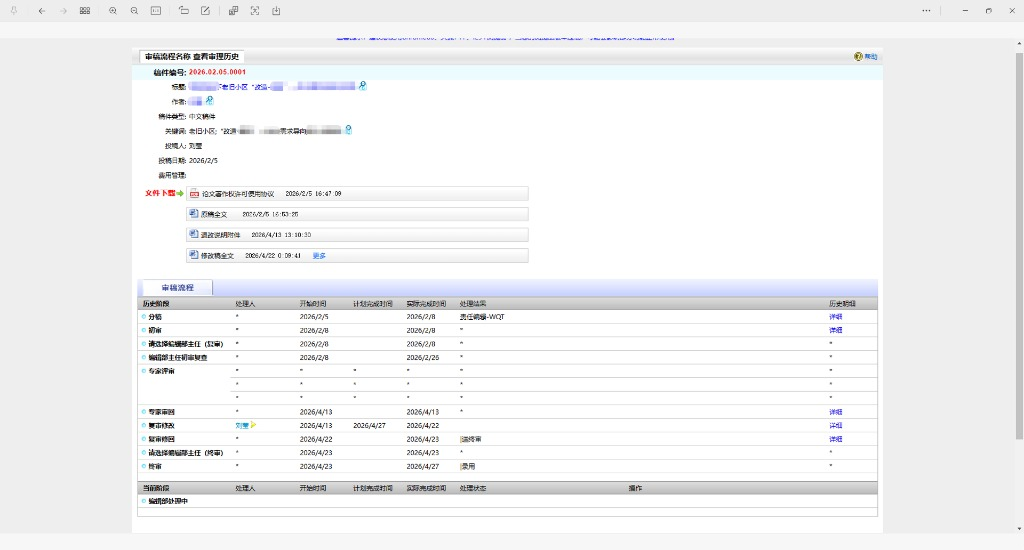Click the 1:1 actual size icon
This screenshot has height=550, width=1024.
(x=156, y=10)
